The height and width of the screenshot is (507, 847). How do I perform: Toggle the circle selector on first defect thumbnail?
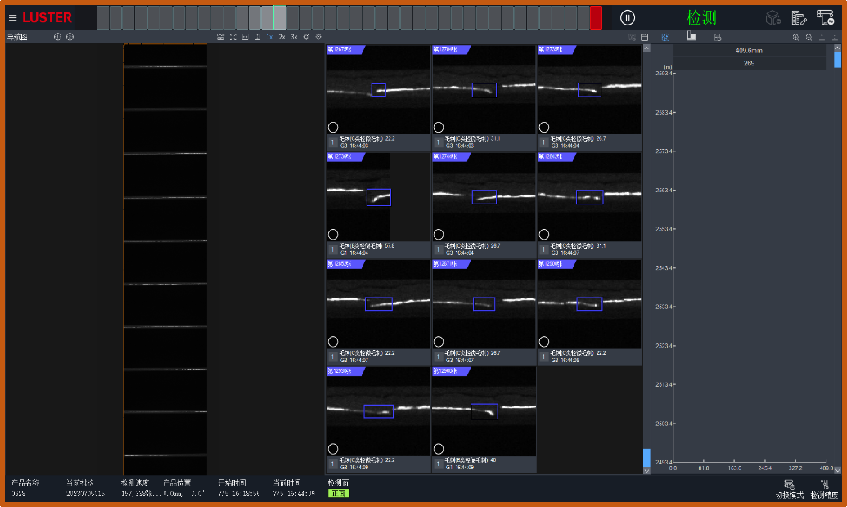click(333, 127)
